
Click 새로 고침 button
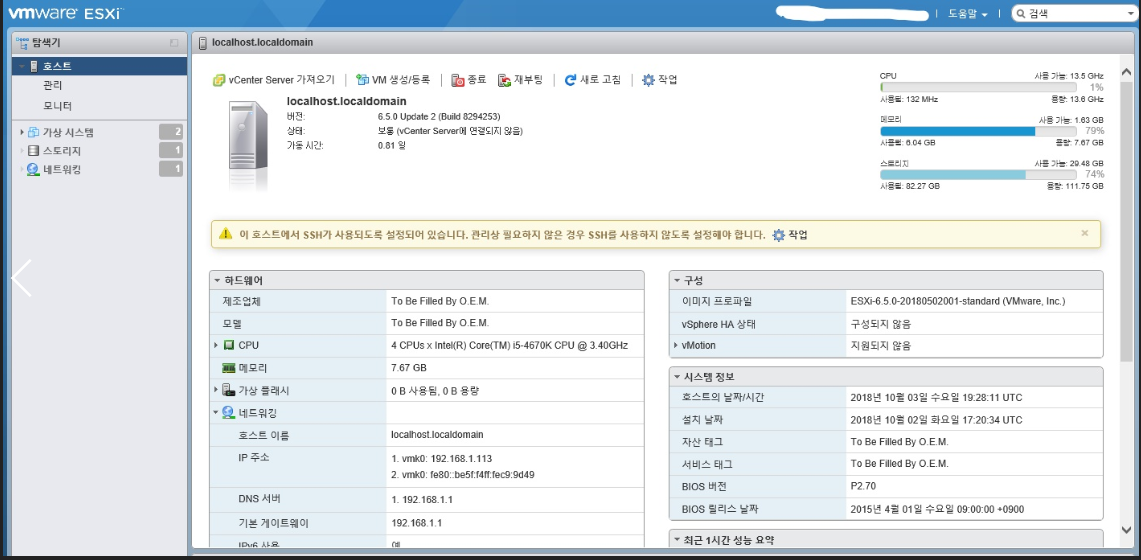(x=593, y=80)
